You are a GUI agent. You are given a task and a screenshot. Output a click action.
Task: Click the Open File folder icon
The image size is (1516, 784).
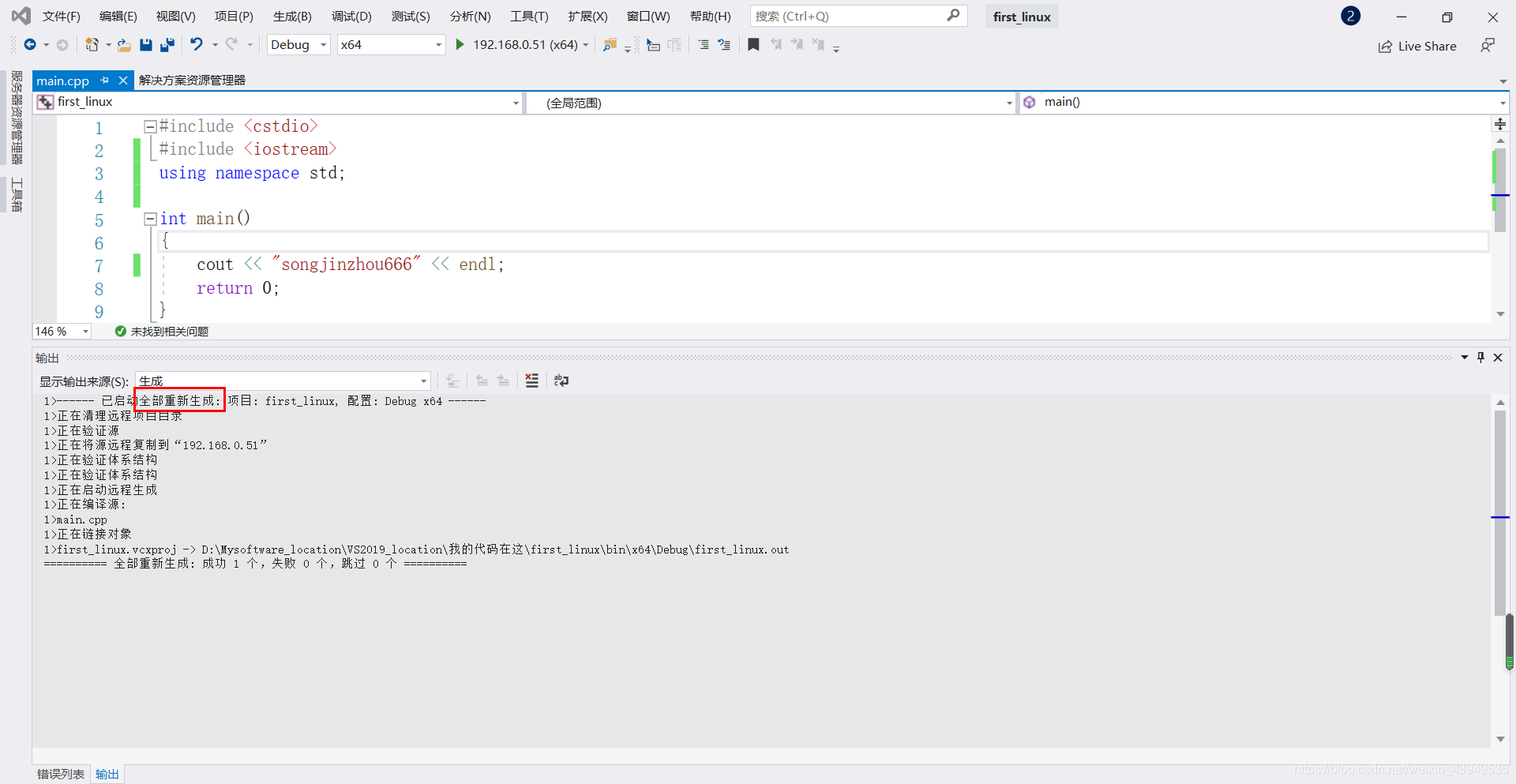pyautogui.click(x=124, y=45)
